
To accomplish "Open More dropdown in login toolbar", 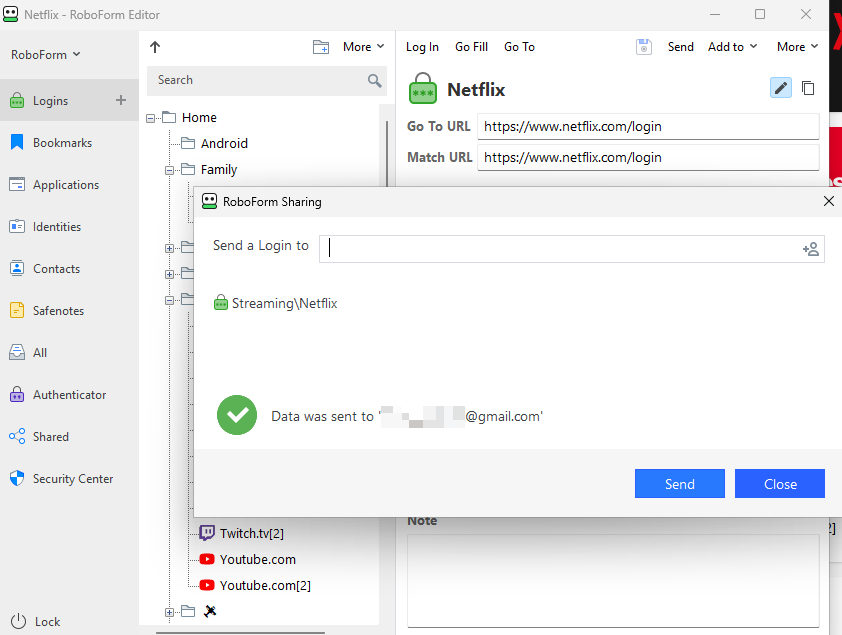I will 797,47.
